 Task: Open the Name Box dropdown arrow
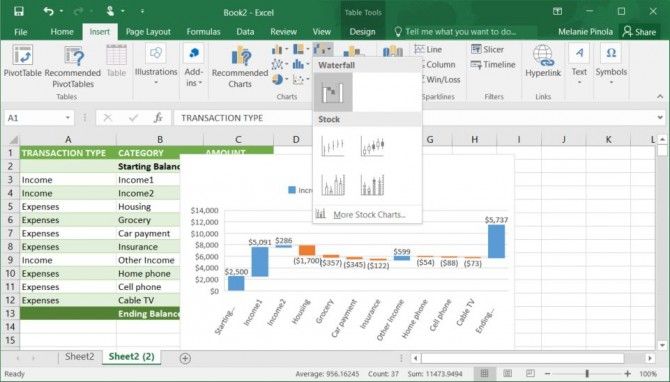click(68, 118)
